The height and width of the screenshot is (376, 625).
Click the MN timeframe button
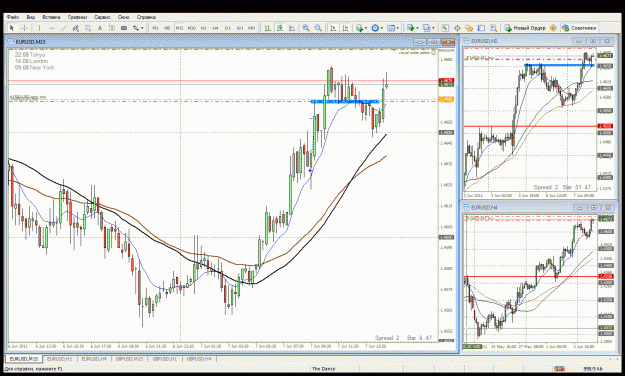[x=252, y=28]
